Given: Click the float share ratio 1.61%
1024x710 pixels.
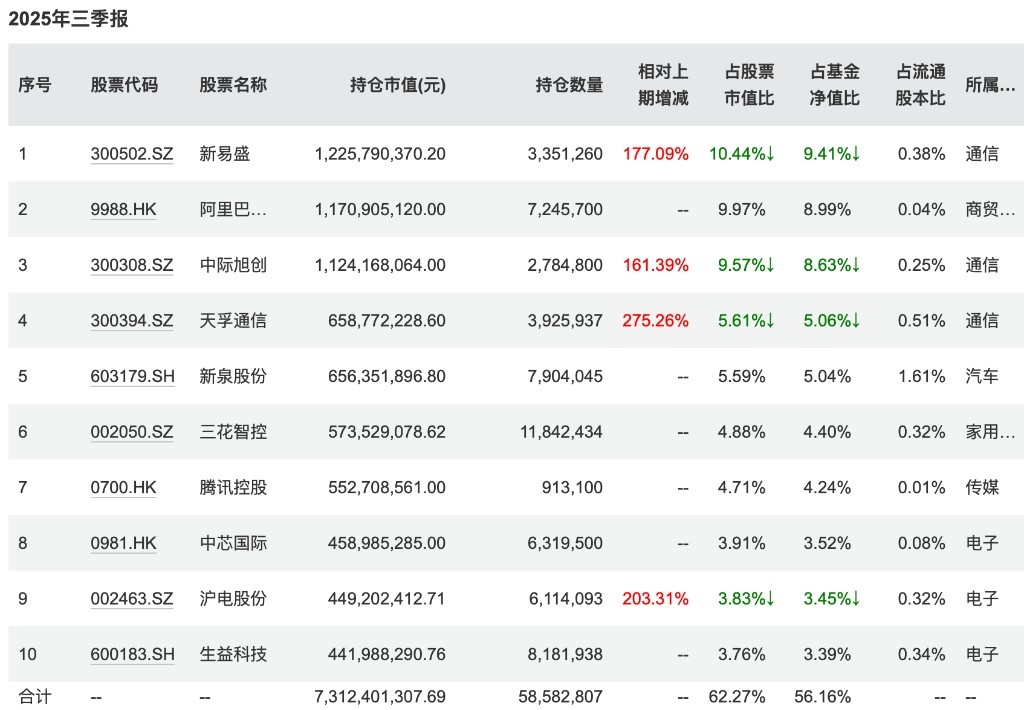Looking at the screenshot, I should [921, 376].
